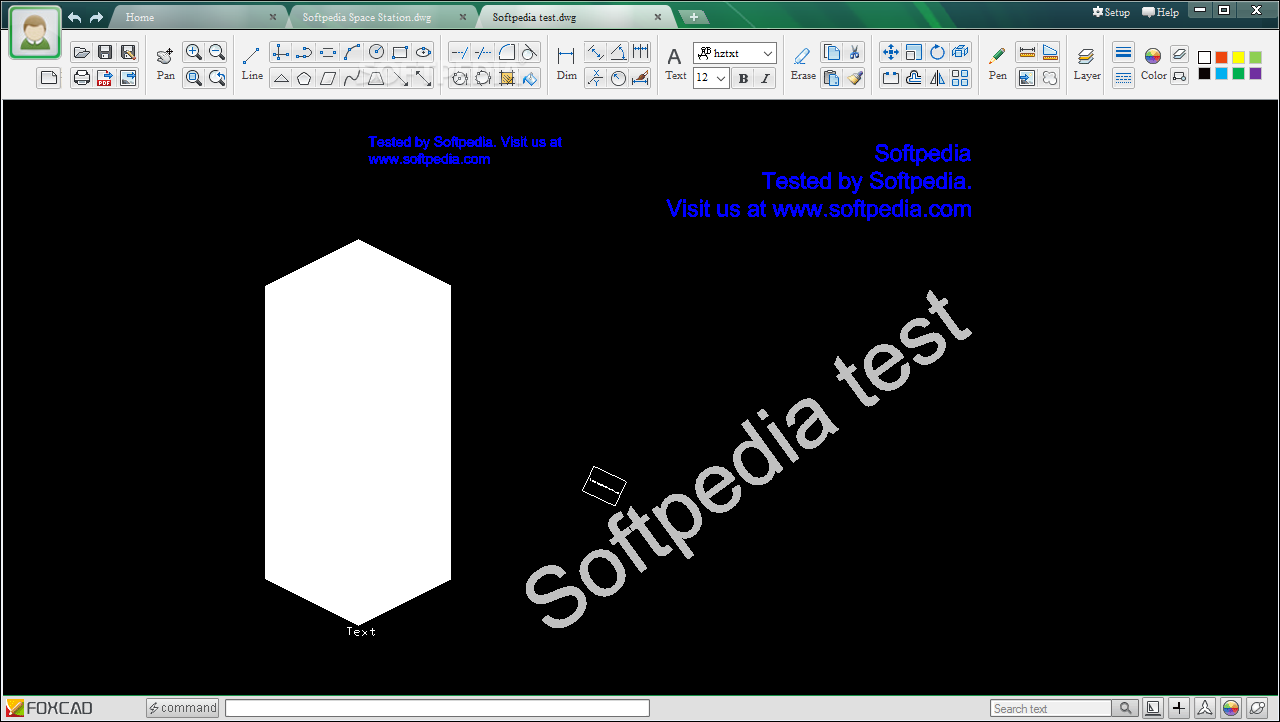Pick the red color swatch
Viewport: 1280px width, 722px height.
click(1221, 57)
